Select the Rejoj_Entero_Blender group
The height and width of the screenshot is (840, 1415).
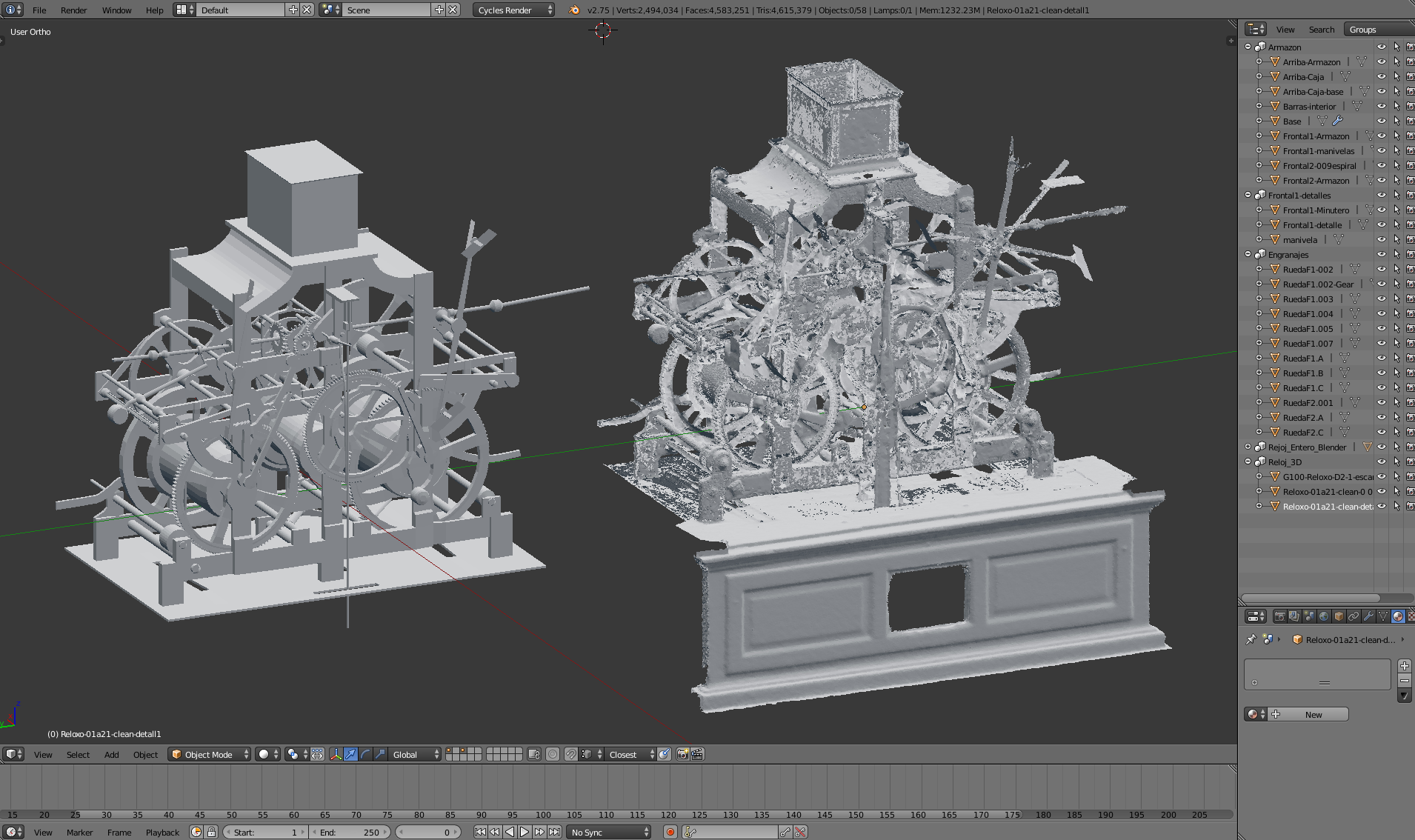pos(1307,447)
